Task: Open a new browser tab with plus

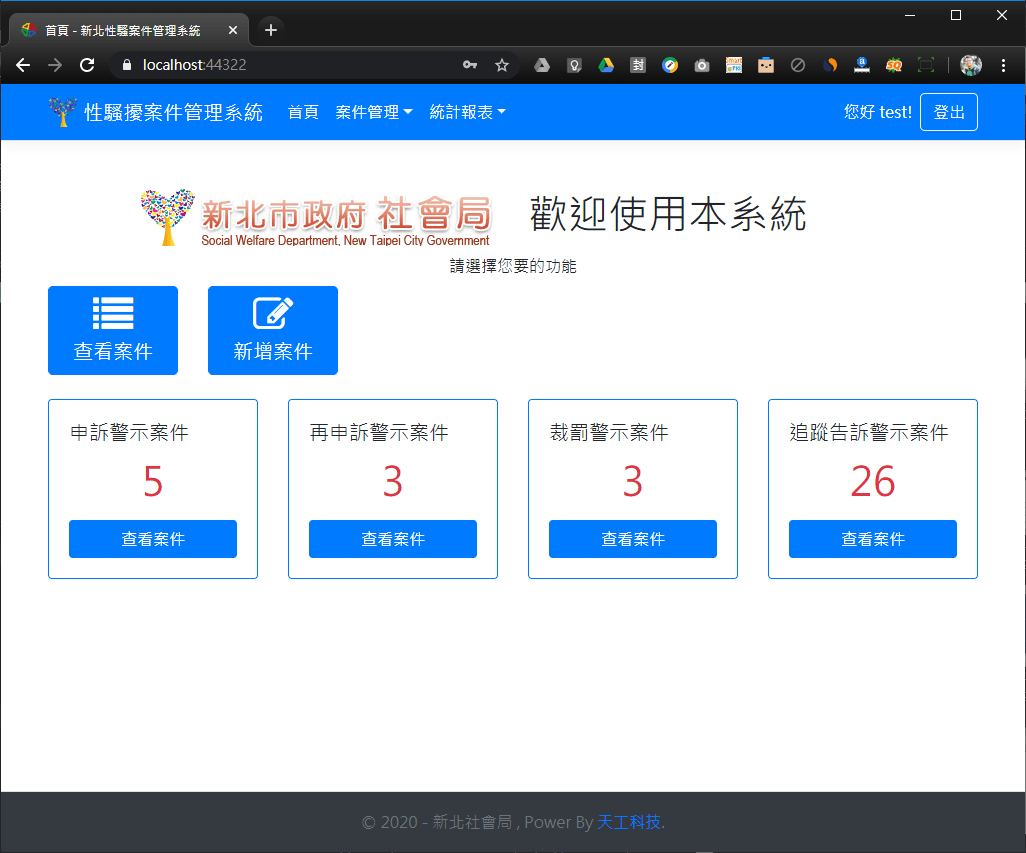Action: pyautogui.click(x=271, y=30)
